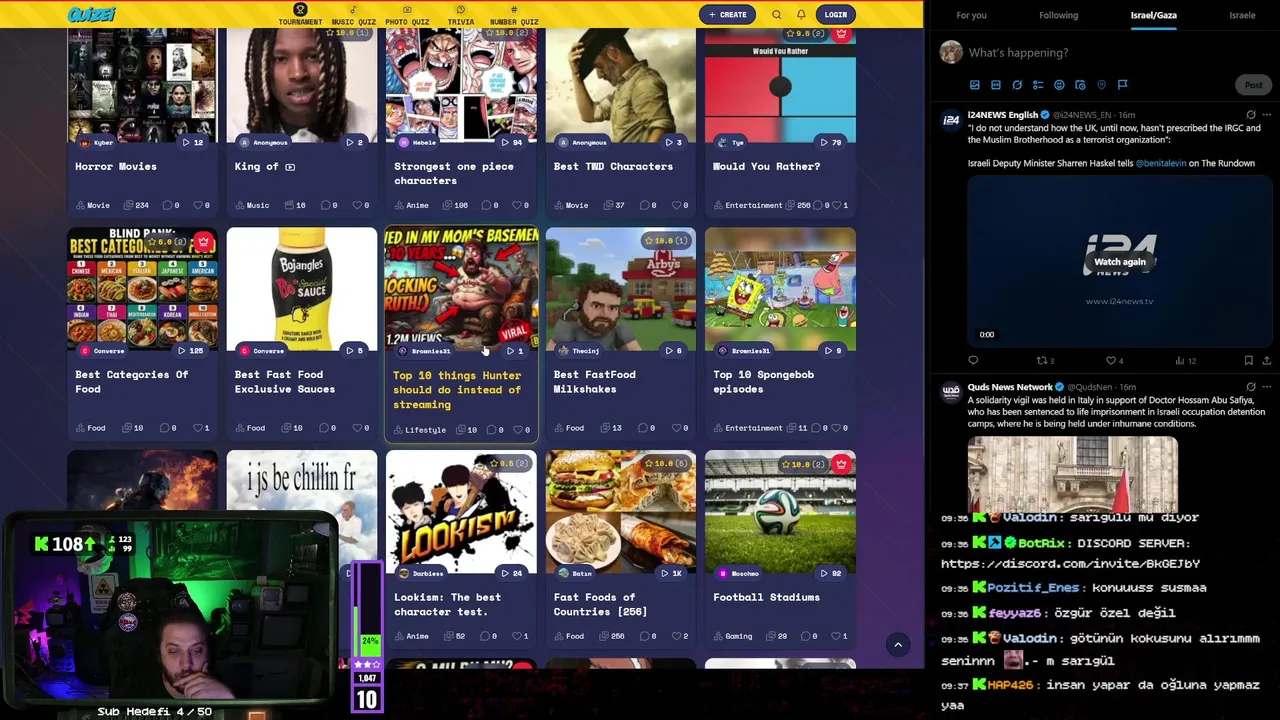This screenshot has width=1280, height=720.
Task: Open the Horror Movies quiz
Action: [x=116, y=167]
